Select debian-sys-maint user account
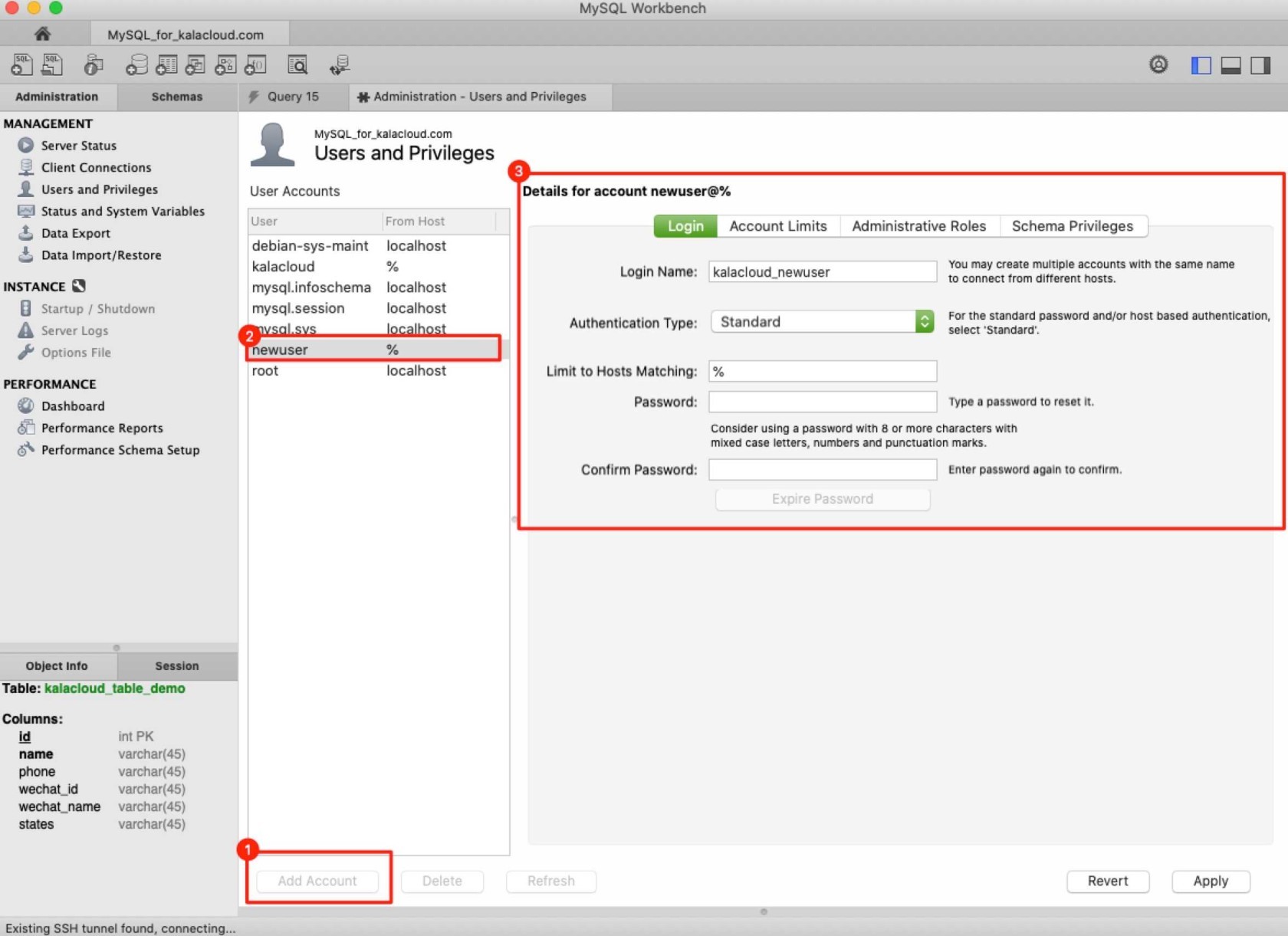 tap(378, 246)
